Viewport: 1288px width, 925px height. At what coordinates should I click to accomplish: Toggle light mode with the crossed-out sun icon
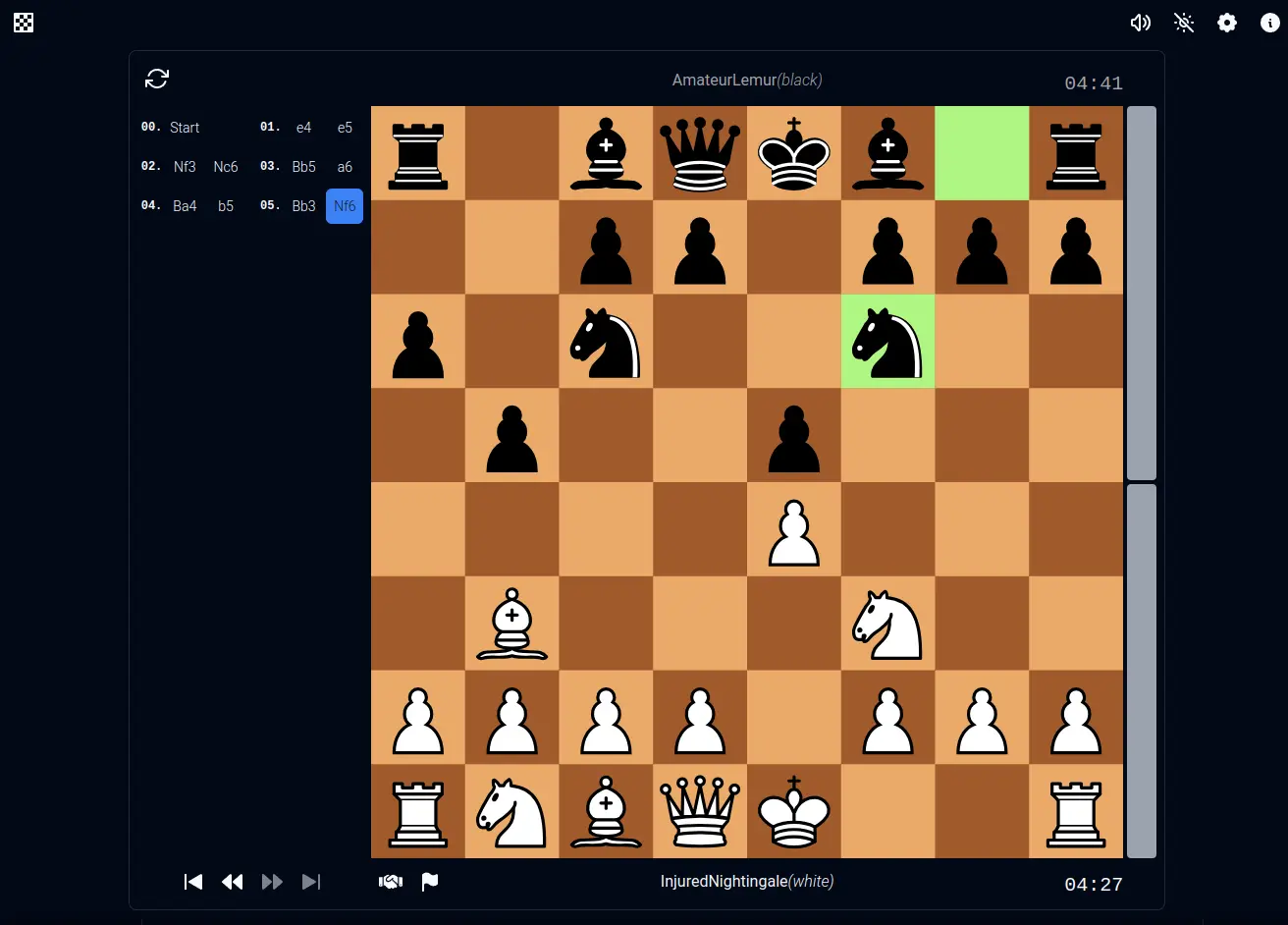coord(1184,22)
